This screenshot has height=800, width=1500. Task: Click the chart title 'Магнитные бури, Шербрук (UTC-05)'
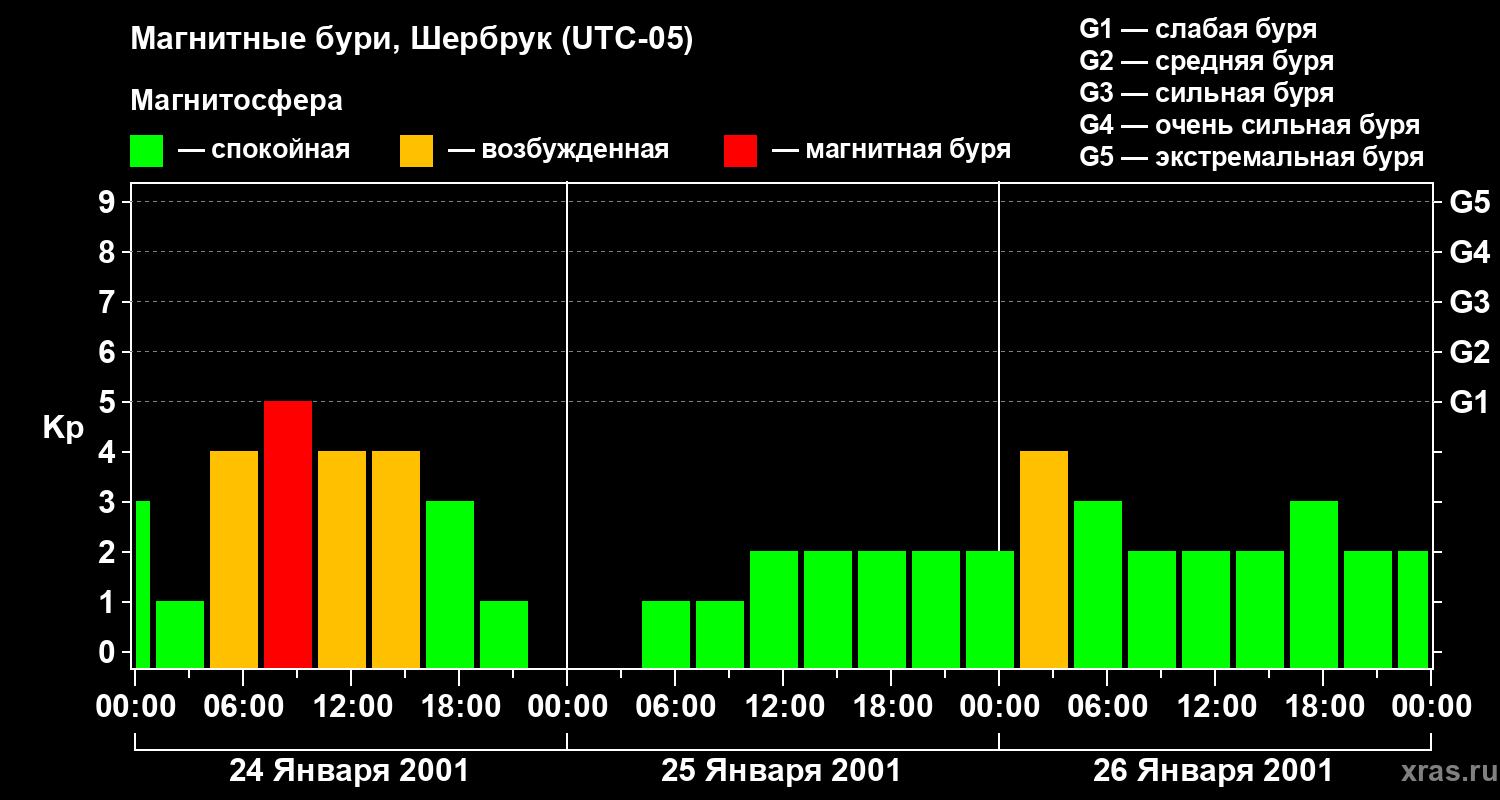pos(411,40)
